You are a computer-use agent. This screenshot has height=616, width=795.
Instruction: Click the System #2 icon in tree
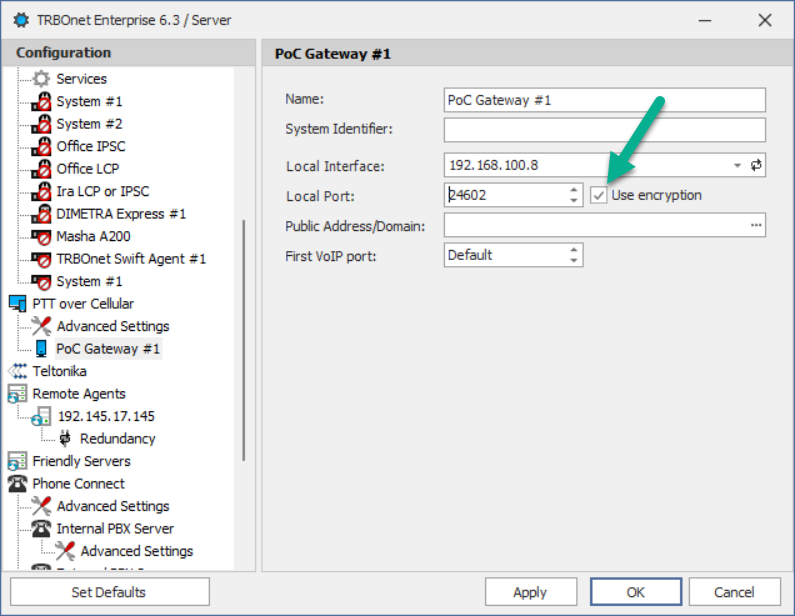[41, 124]
